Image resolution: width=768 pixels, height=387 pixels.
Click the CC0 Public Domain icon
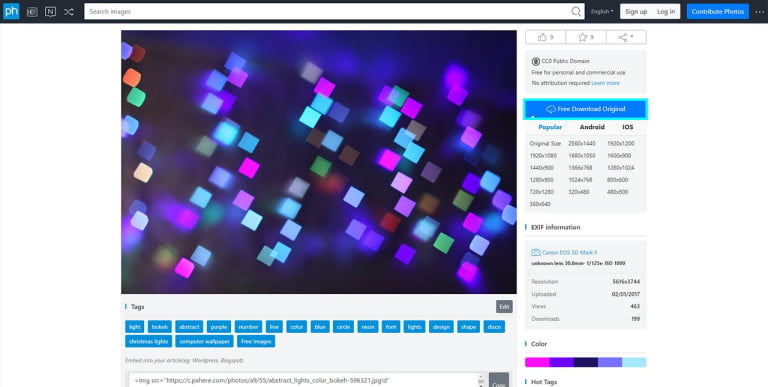[x=535, y=61]
